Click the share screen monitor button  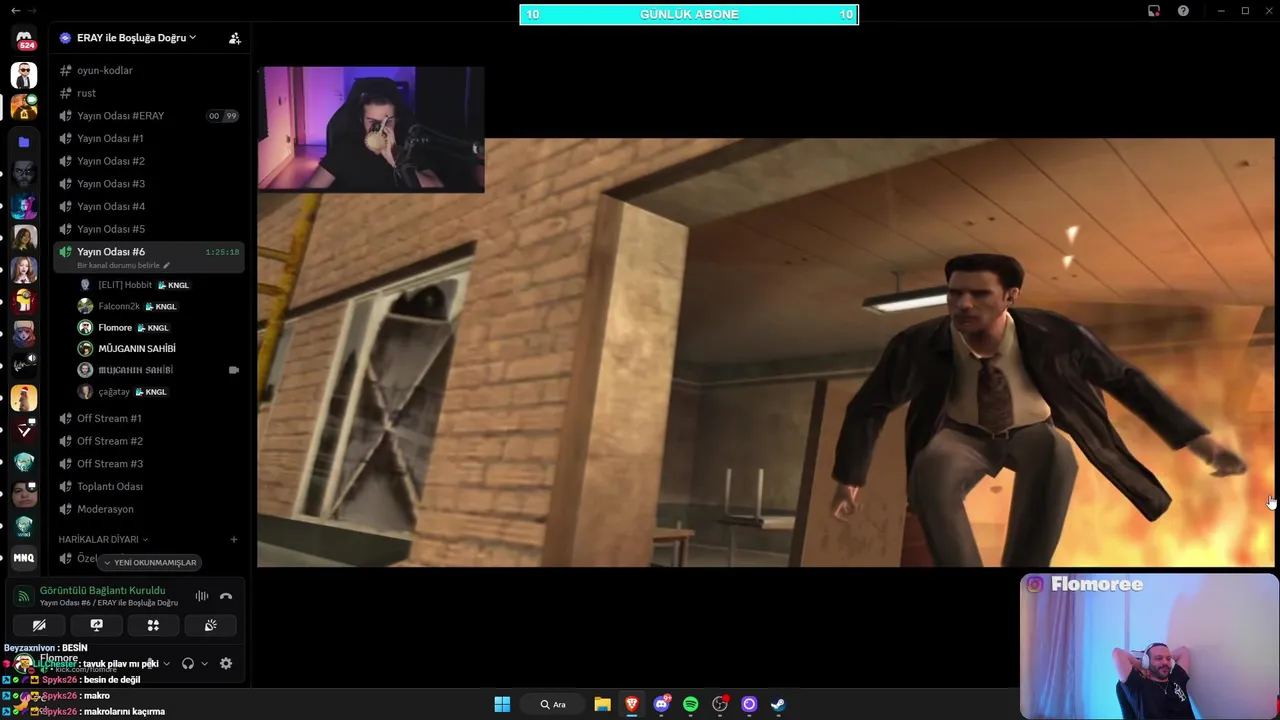pyautogui.click(x=96, y=625)
